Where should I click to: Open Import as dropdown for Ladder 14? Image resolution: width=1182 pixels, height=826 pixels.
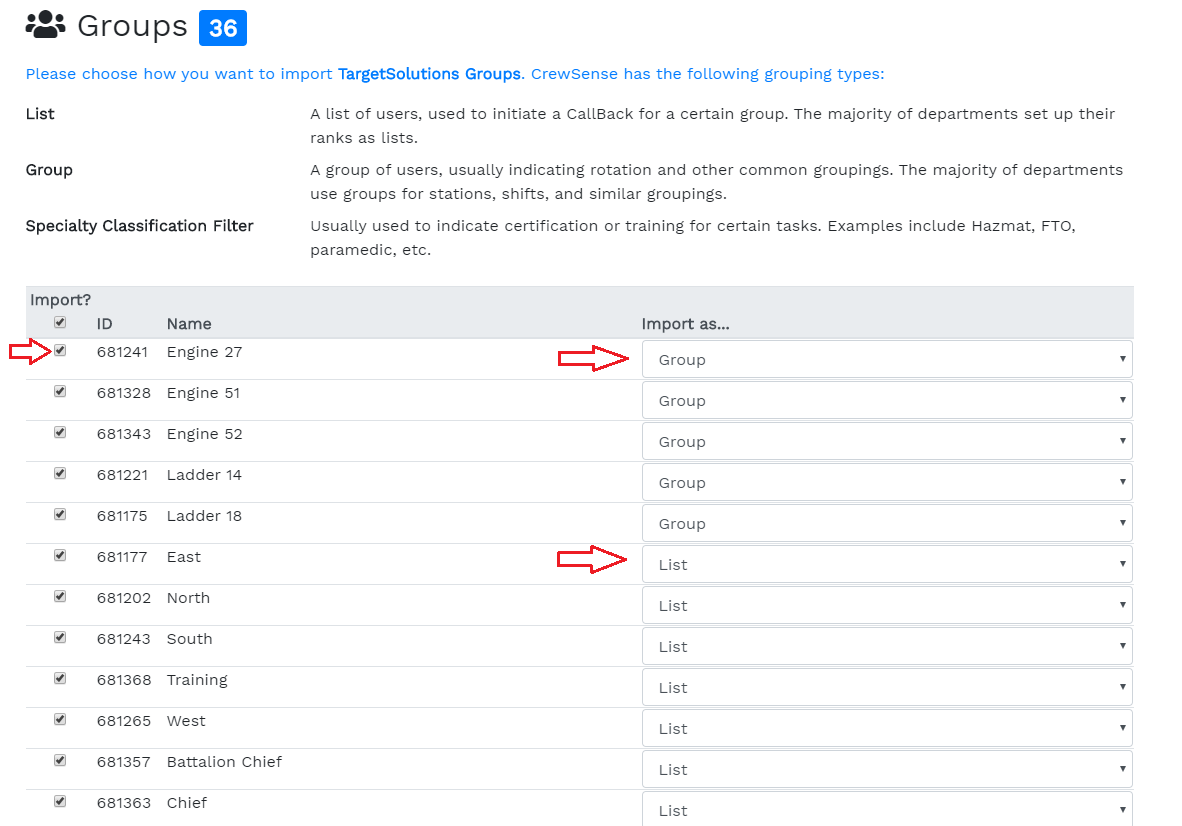[x=887, y=482]
